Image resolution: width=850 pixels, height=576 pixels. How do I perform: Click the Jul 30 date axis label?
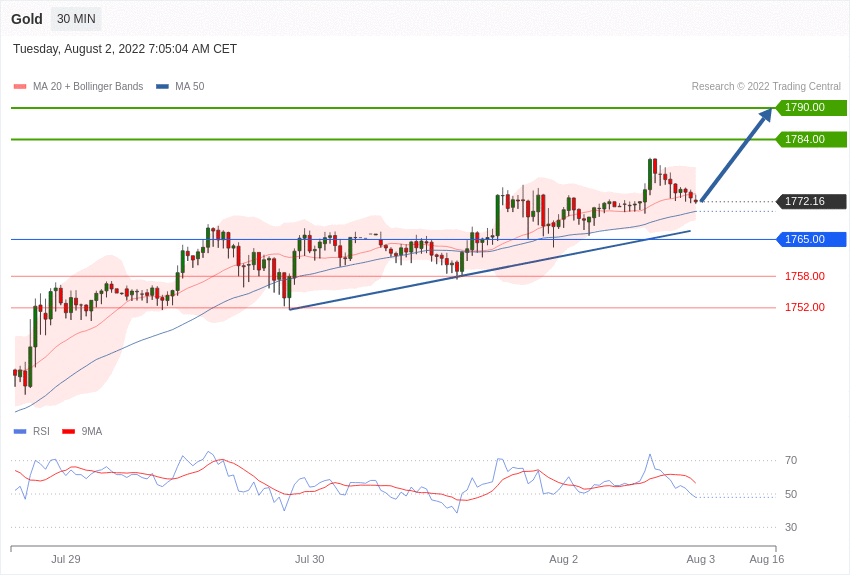310,559
